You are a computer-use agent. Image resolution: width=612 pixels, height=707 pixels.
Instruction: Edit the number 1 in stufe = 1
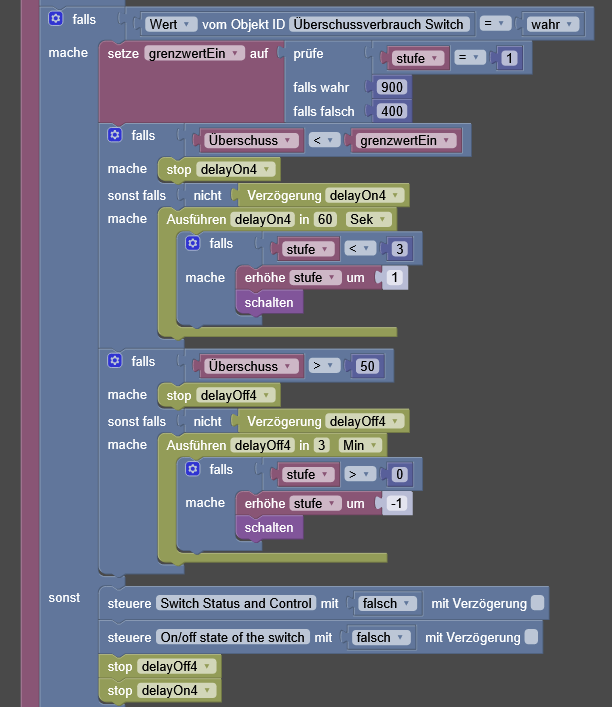click(x=509, y=58)
